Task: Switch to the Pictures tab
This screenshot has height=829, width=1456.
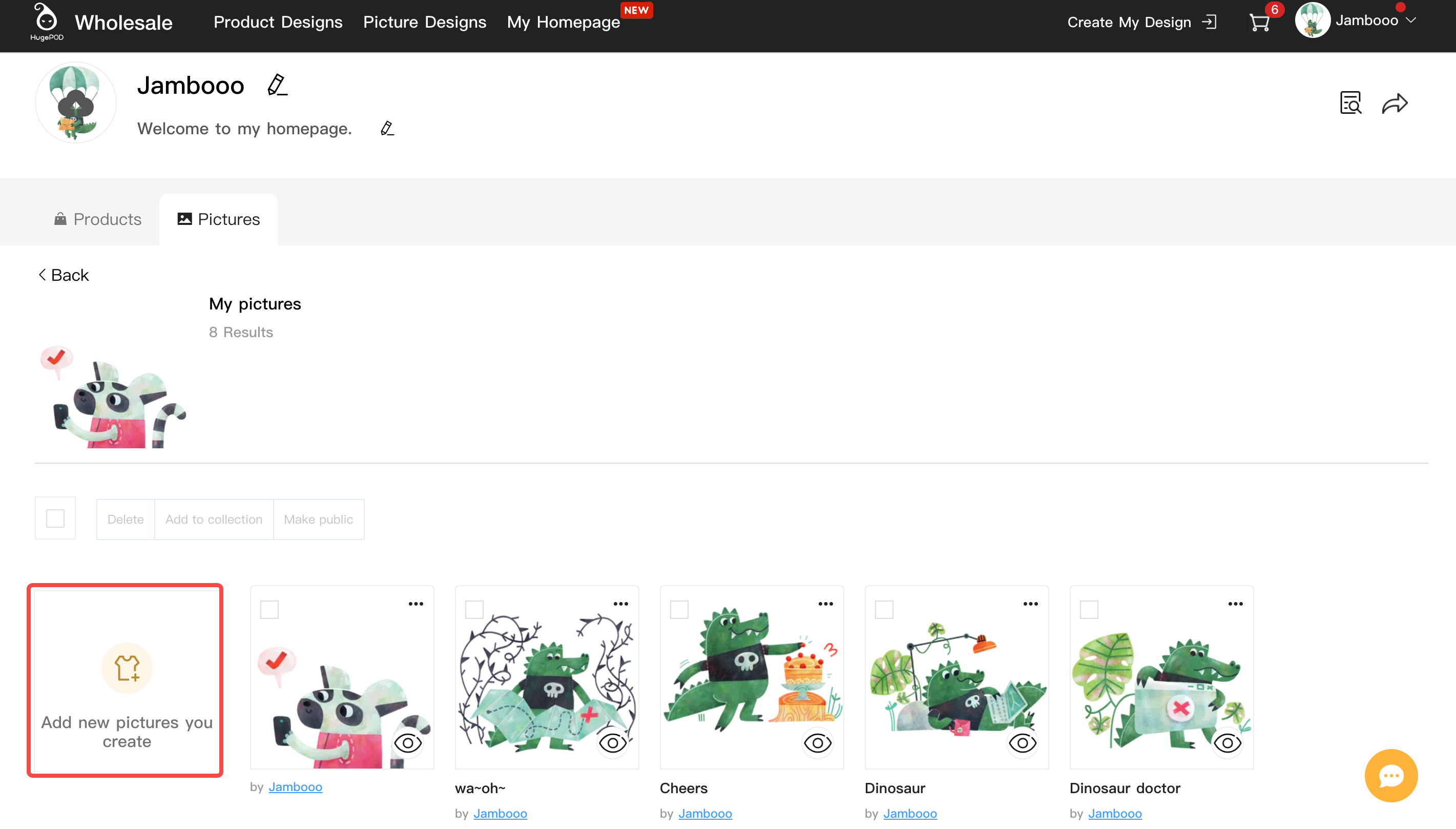Action: (x=217, y=219)
